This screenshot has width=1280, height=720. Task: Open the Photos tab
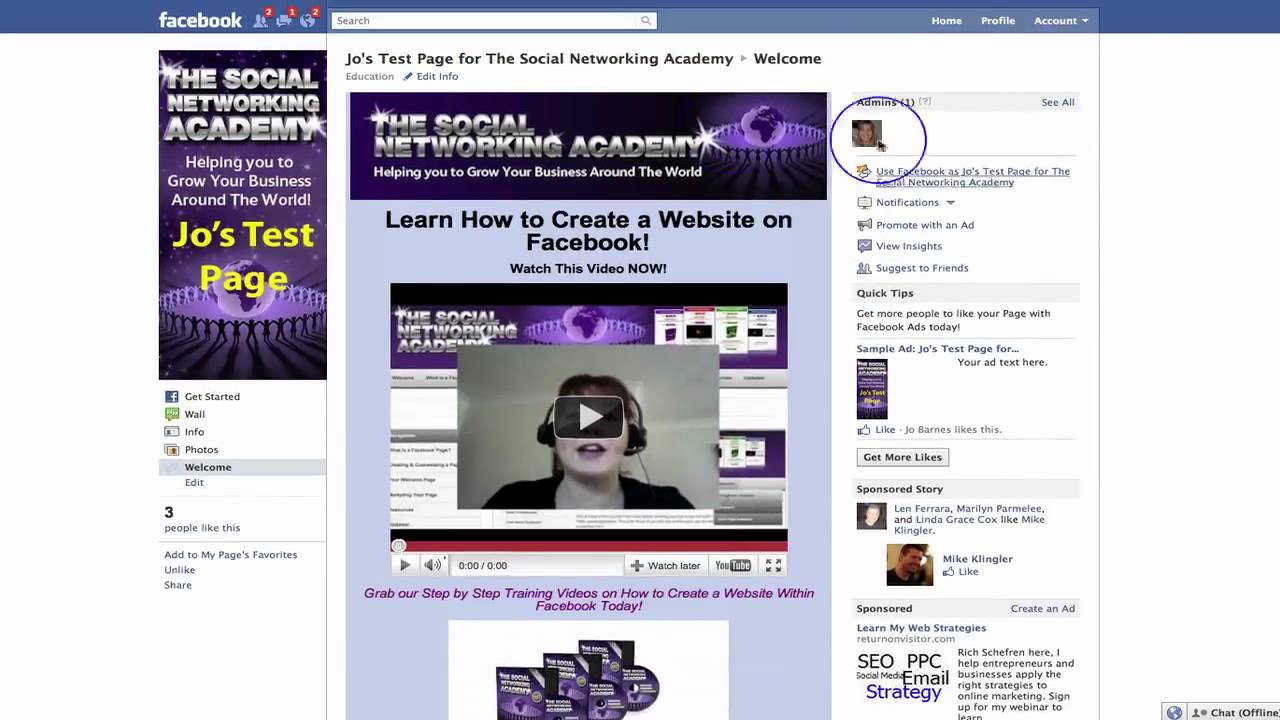201,449
